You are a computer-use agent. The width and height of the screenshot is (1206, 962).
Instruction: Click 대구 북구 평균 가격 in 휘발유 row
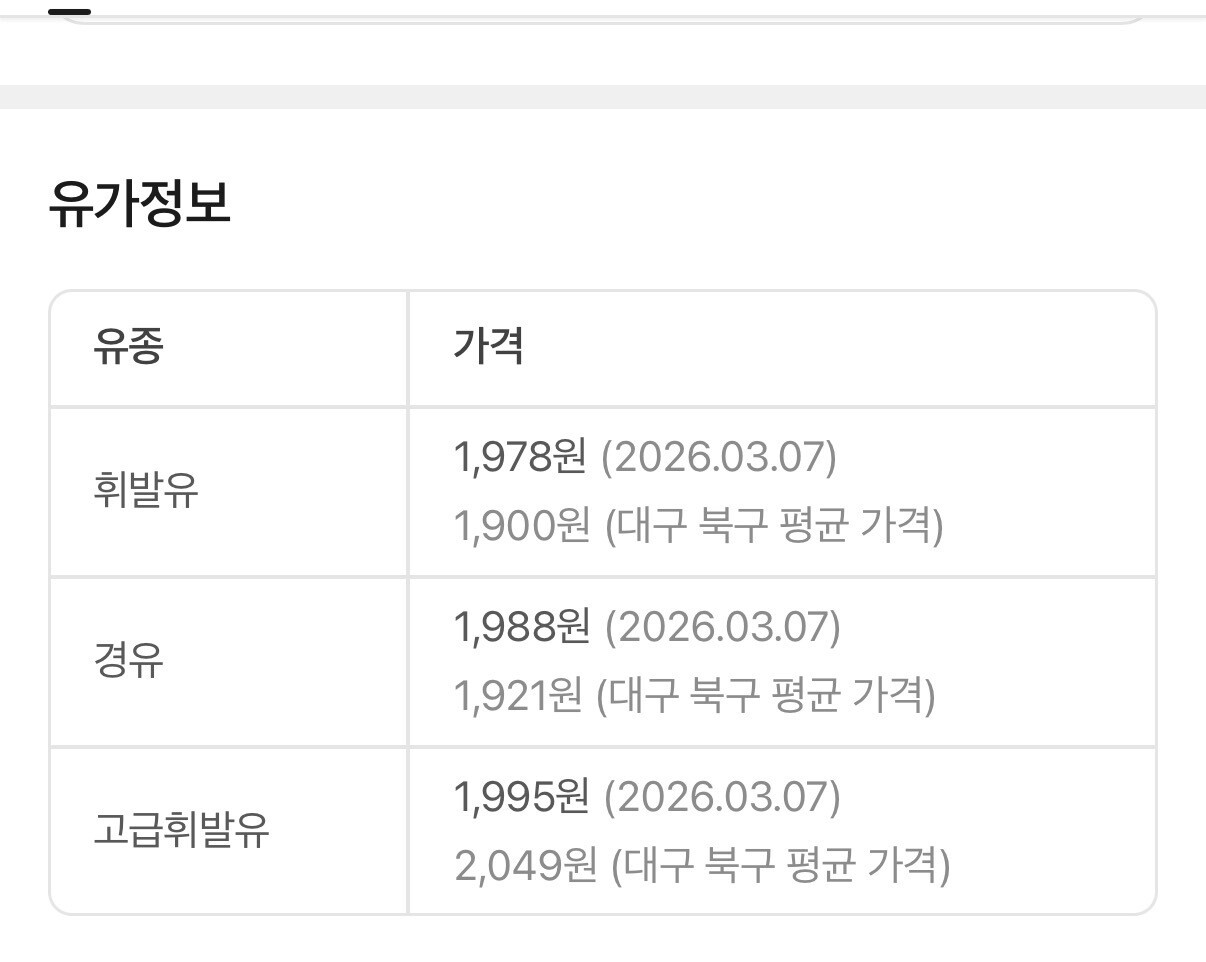coord(775,526)
